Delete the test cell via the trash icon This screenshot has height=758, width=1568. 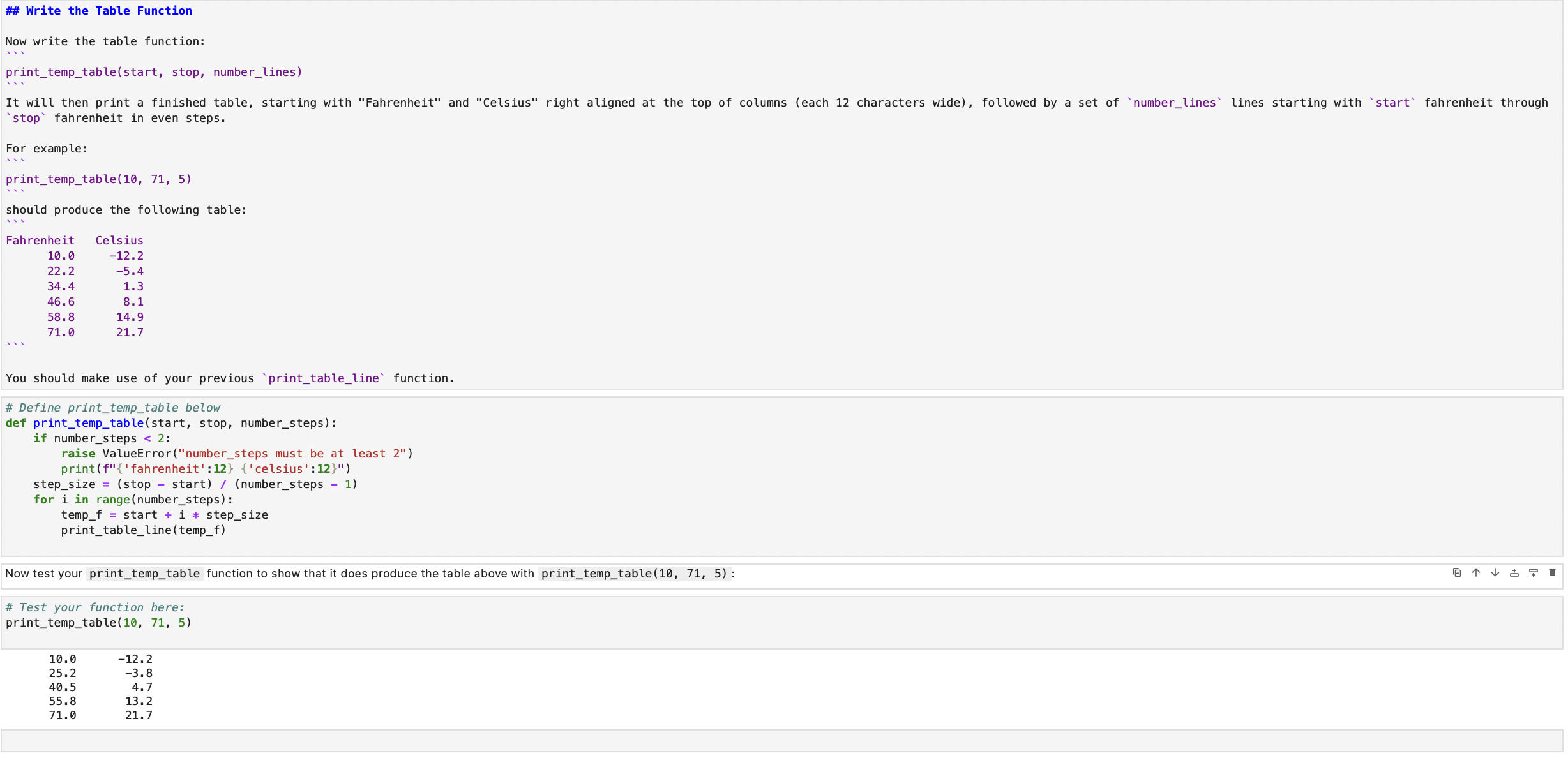[1552, 573]
